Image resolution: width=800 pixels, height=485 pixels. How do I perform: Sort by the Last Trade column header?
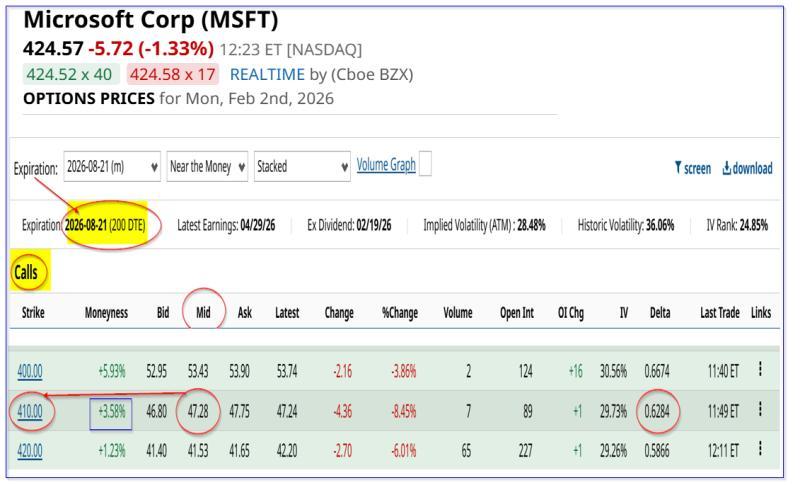[720, 313]
